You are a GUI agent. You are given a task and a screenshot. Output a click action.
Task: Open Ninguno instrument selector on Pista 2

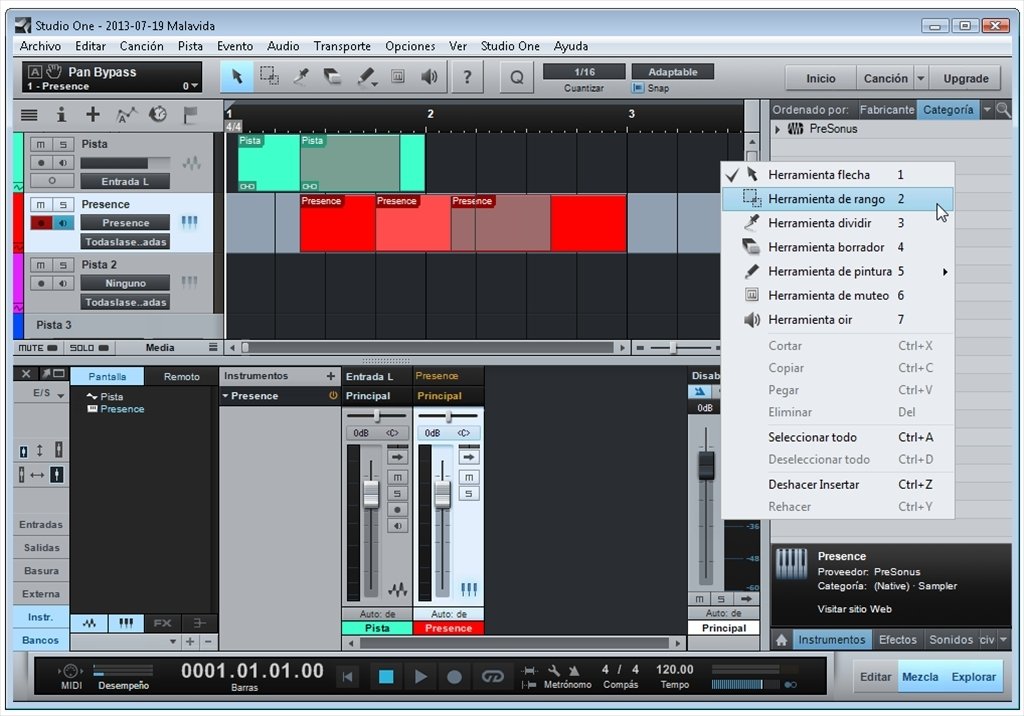click(x=125, y=284)
